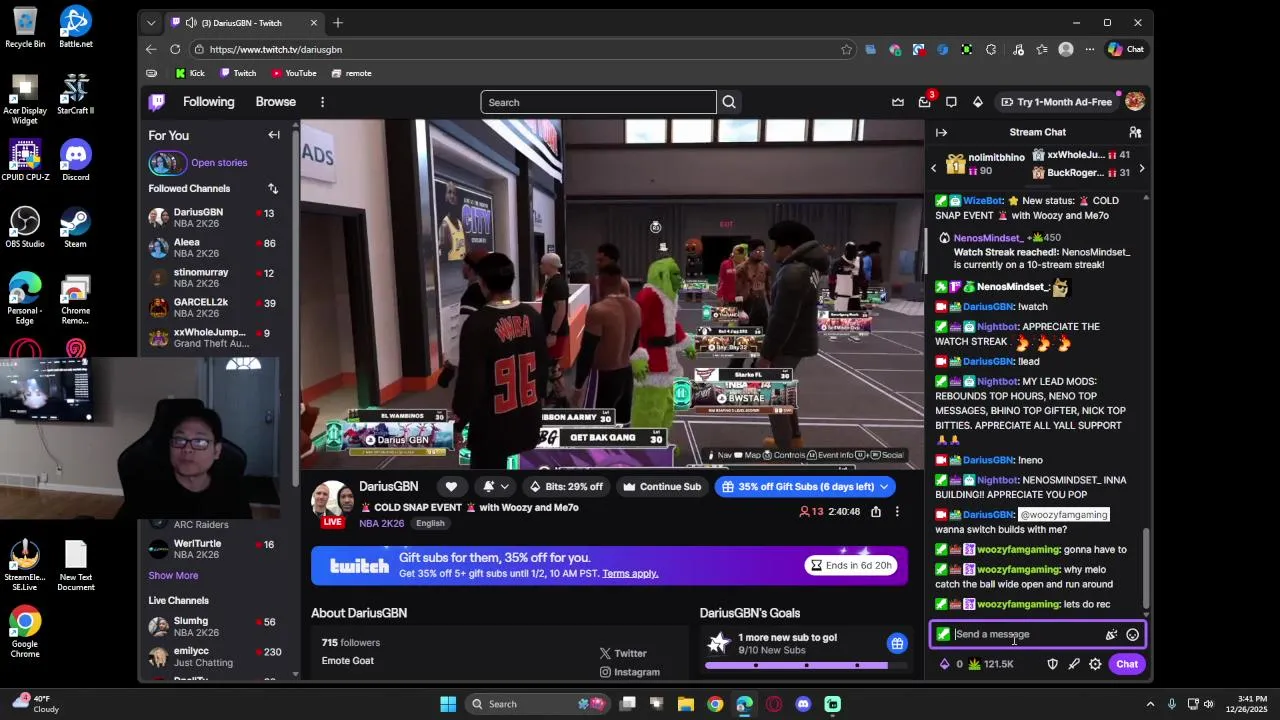
Task: Click the celebration party popper icon in chat box
Action: (1111, 634)
